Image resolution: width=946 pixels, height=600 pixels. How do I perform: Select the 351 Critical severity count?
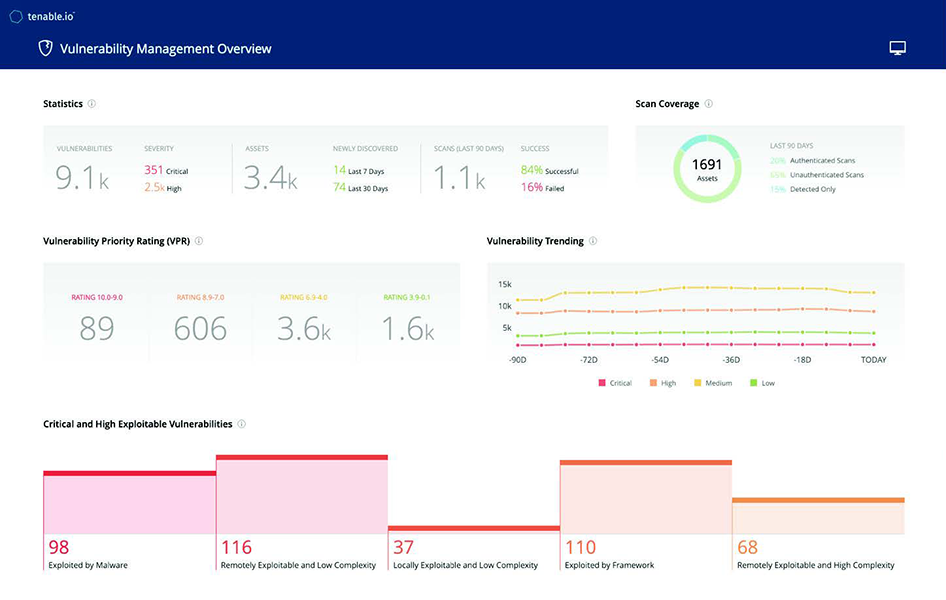click(166, 171)
